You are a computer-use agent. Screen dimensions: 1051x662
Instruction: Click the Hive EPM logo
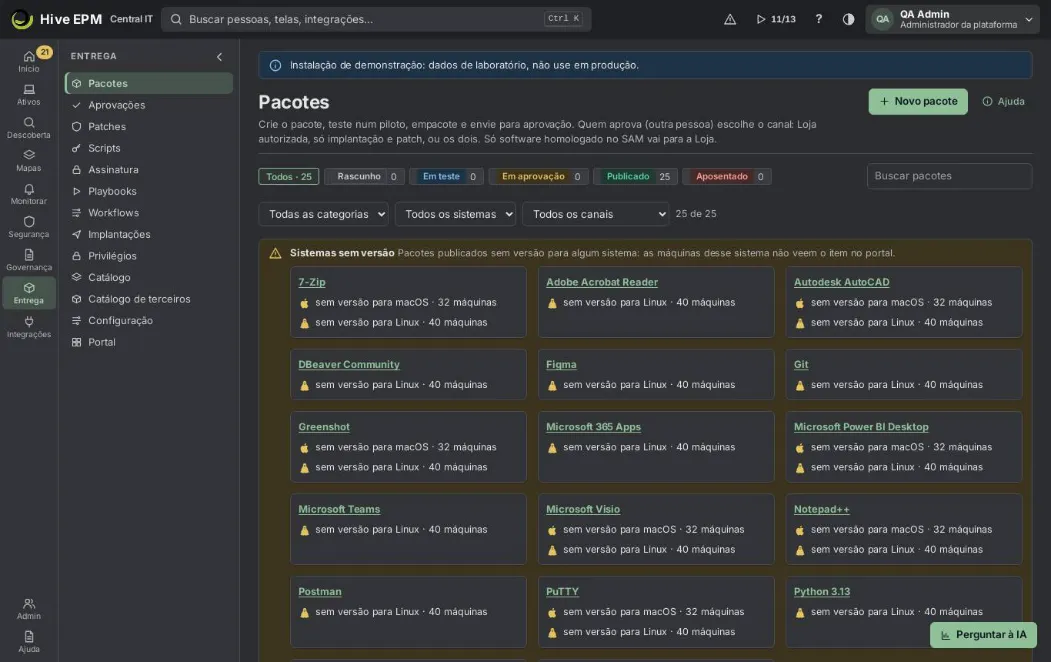coord(57,19)
